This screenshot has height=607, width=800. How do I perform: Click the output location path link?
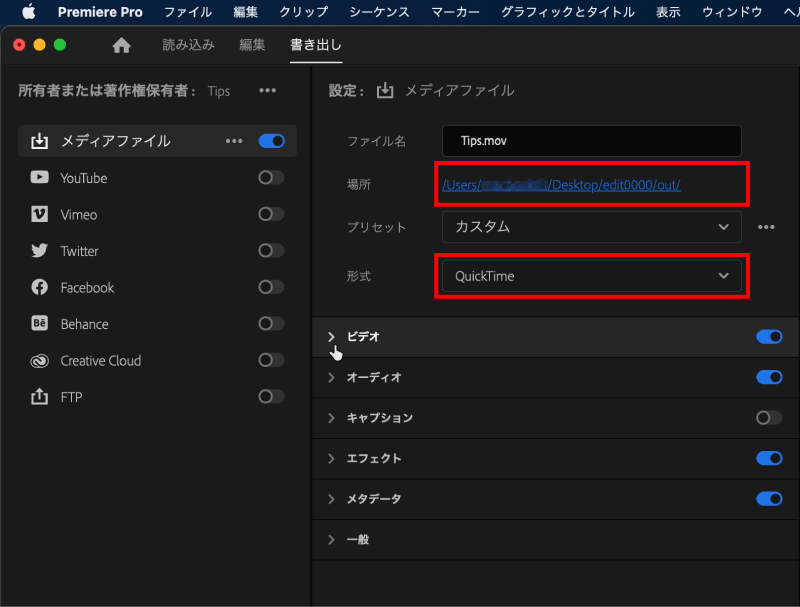coord(561,185)
